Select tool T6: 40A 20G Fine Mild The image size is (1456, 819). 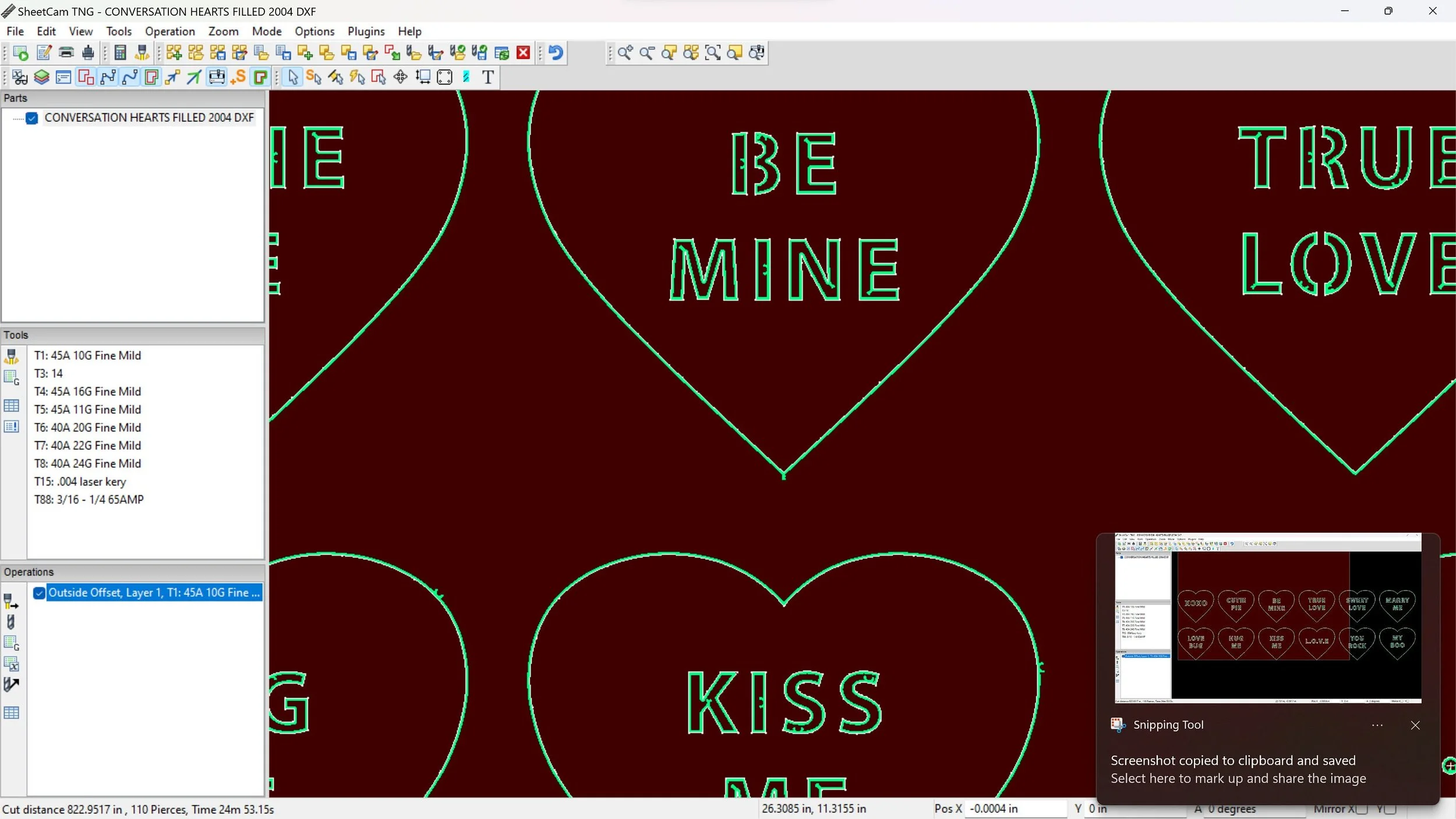87,428
